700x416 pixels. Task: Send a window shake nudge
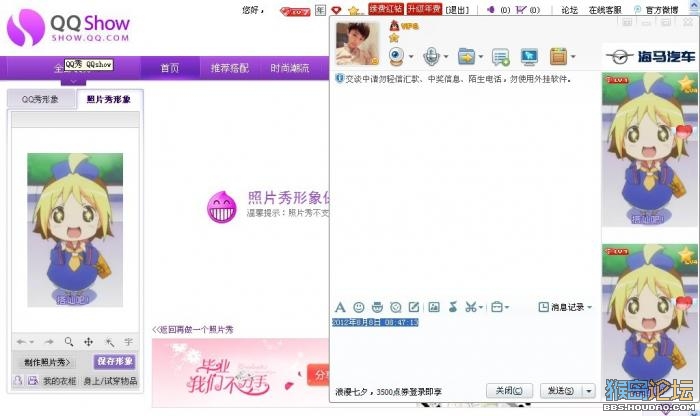[x=396, y=307]
